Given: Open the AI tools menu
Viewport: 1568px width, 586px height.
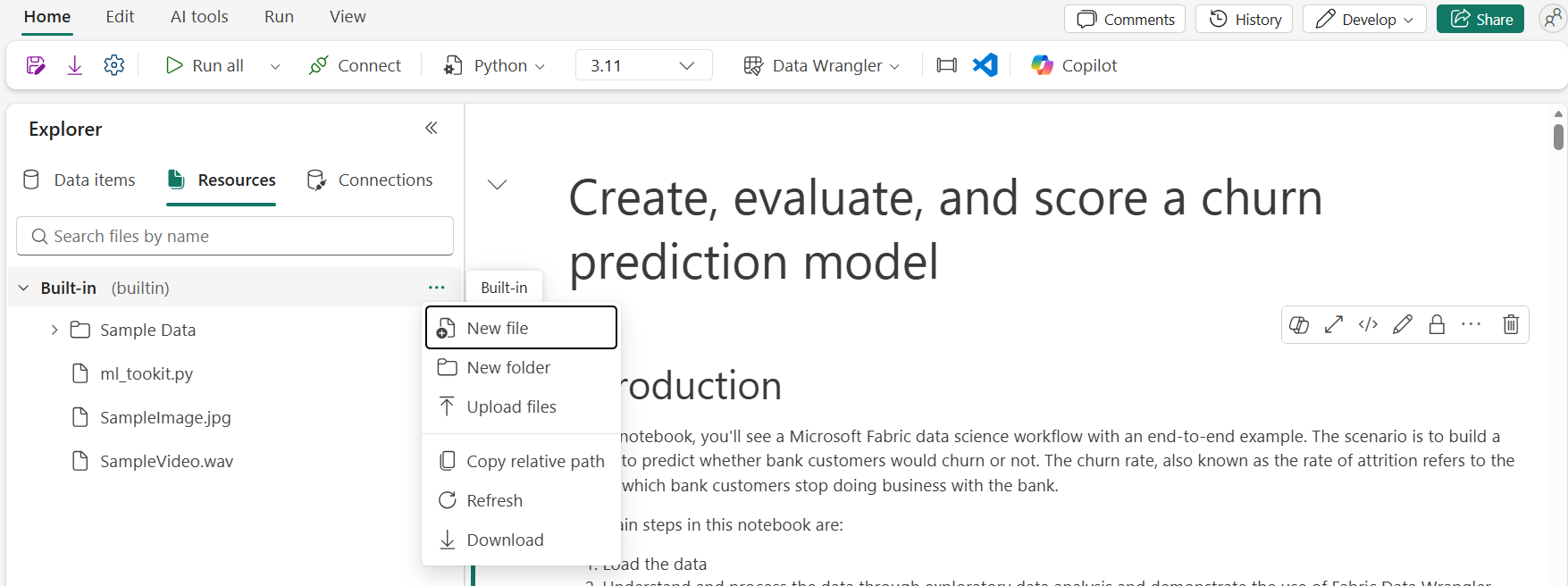Looking at the screenshot, I should click(x=198, y=16).
